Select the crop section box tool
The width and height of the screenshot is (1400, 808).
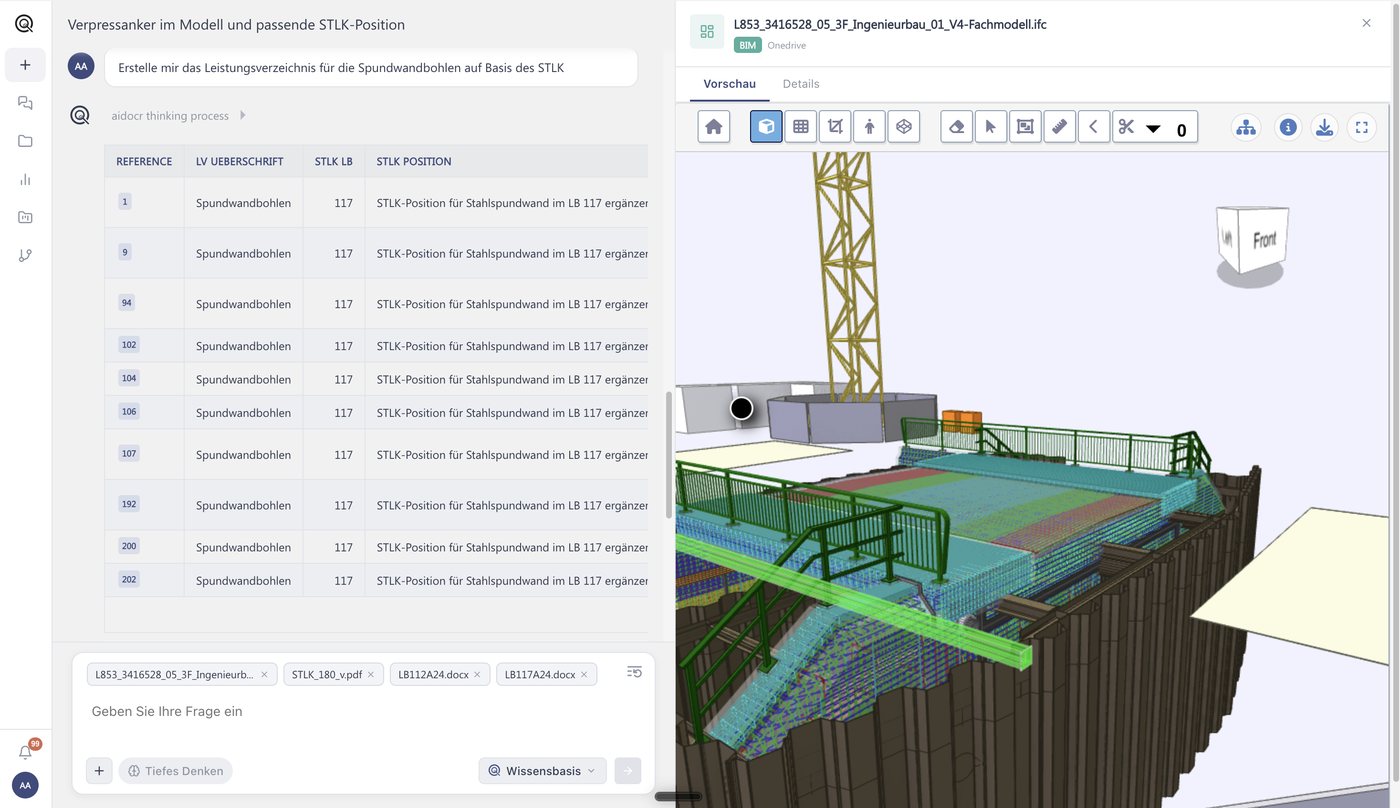[x=835, y=127]
